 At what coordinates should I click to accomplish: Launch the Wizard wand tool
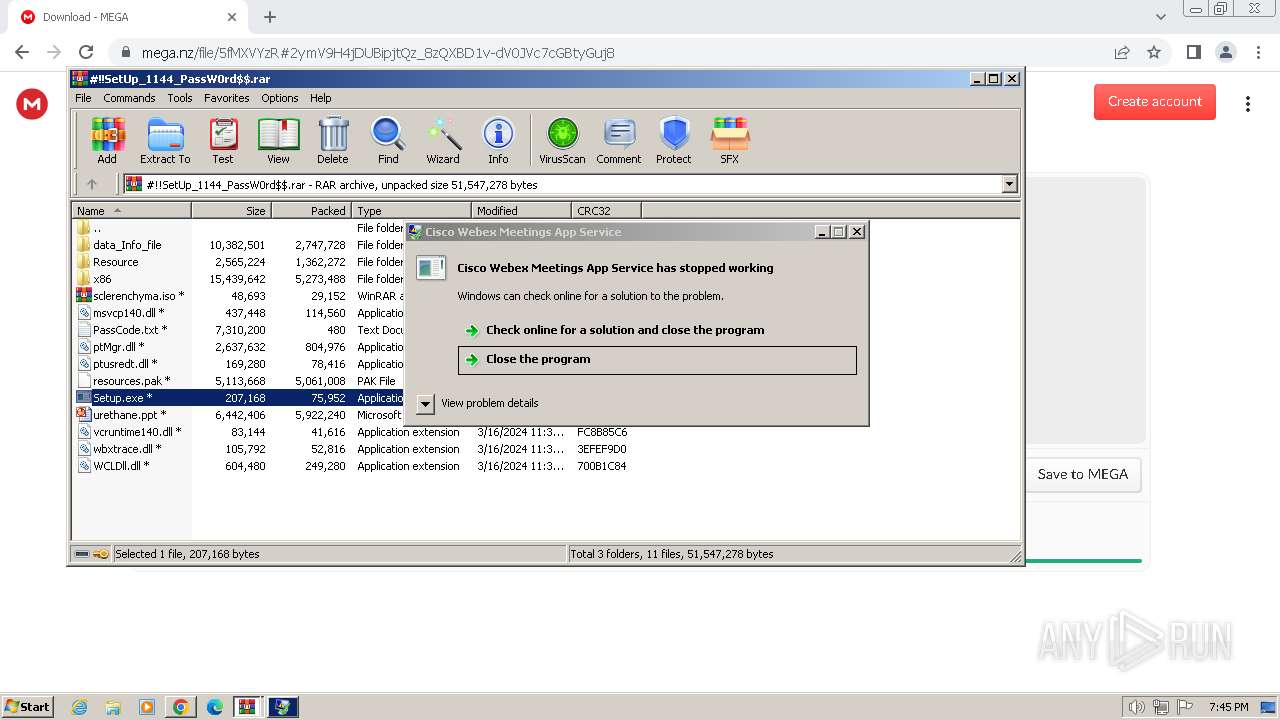[x=443, y=140]
